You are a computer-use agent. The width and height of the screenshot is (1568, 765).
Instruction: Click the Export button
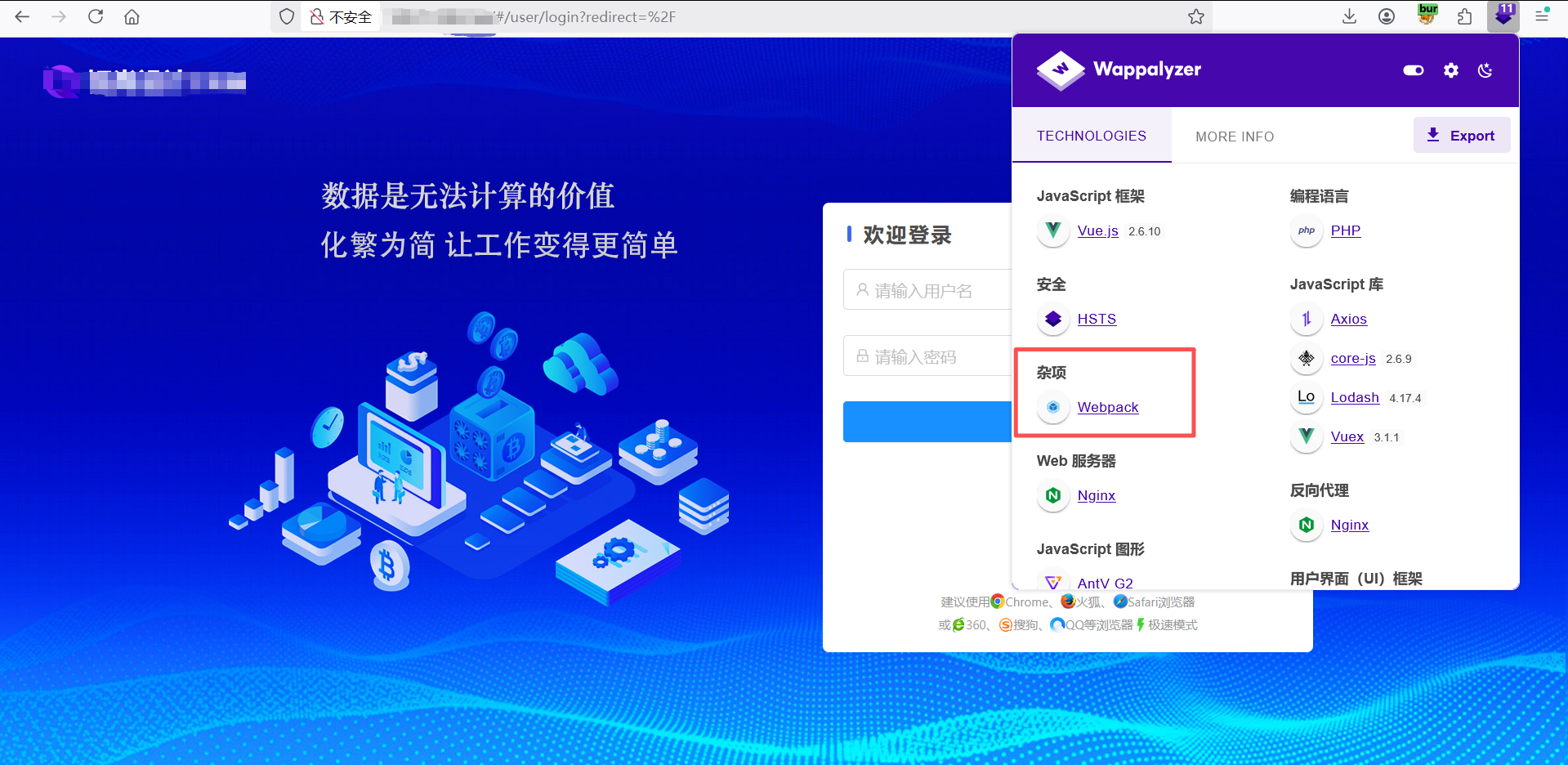[1462, 135]
